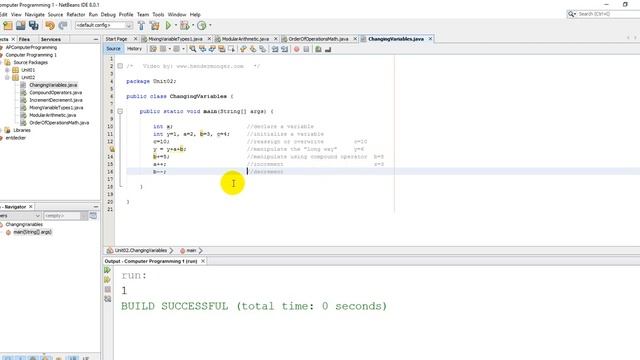
Task: Click the Profile Project icon
Action: click(x=202, y=26)
